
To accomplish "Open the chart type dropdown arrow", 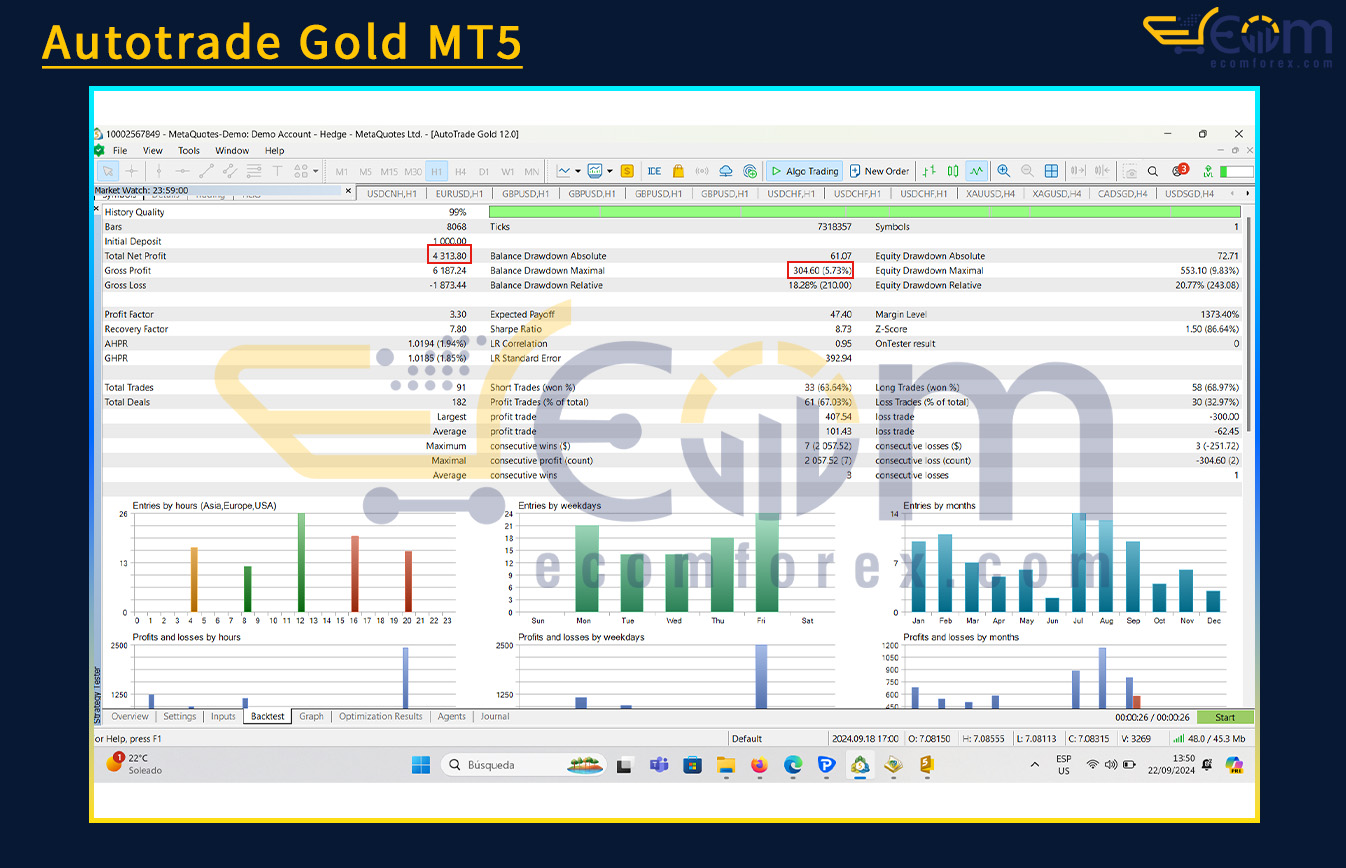I will [x=578, y=171].
